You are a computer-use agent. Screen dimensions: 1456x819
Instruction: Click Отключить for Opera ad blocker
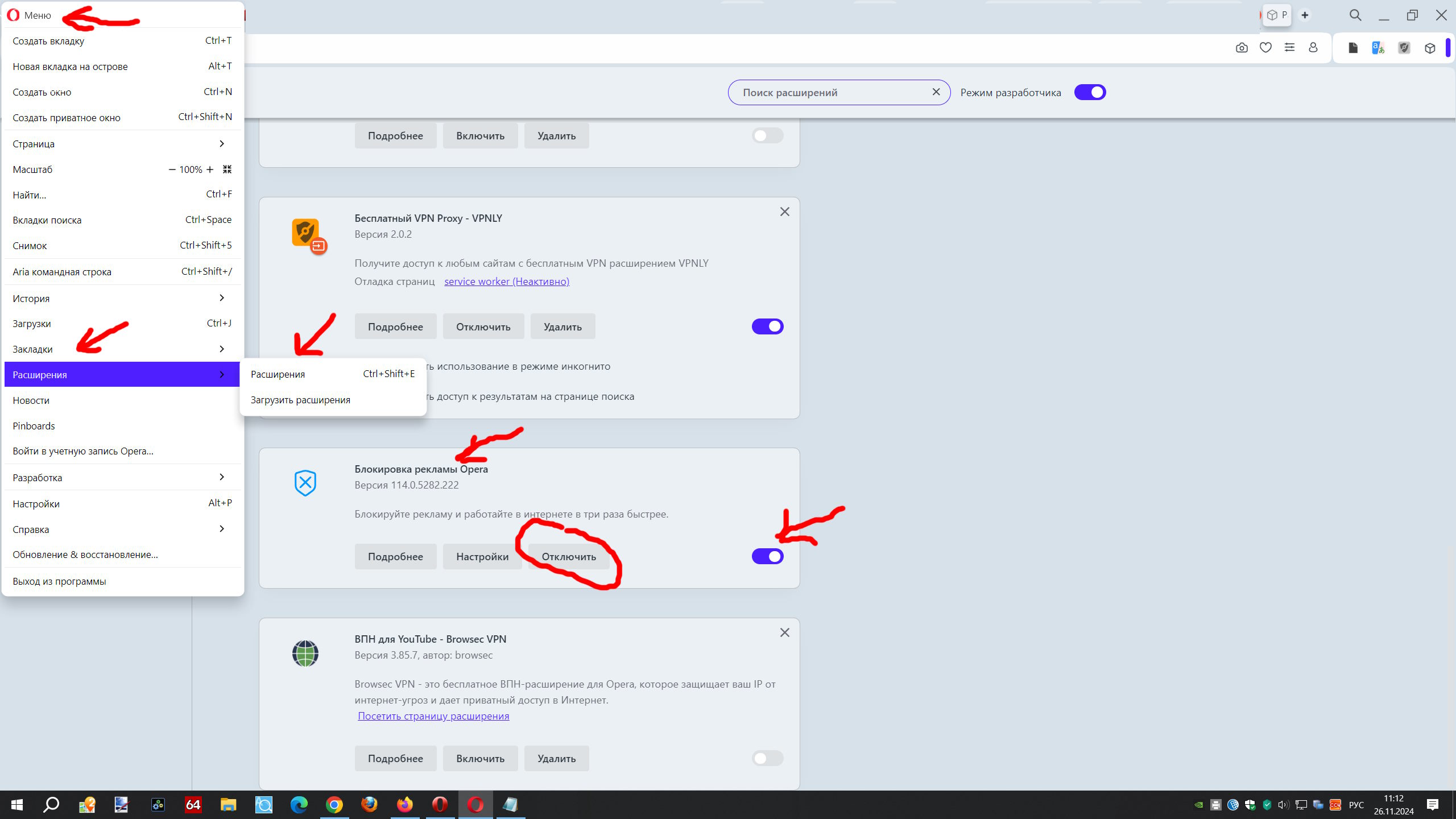pos(569,556)
